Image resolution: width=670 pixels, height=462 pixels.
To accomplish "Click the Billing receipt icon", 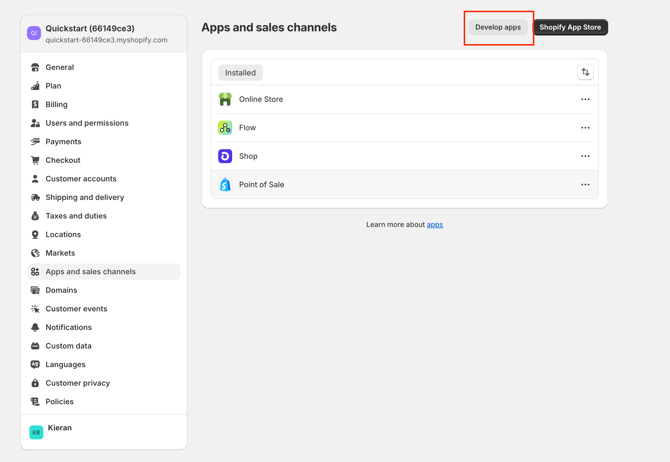I will click(35, 105).
